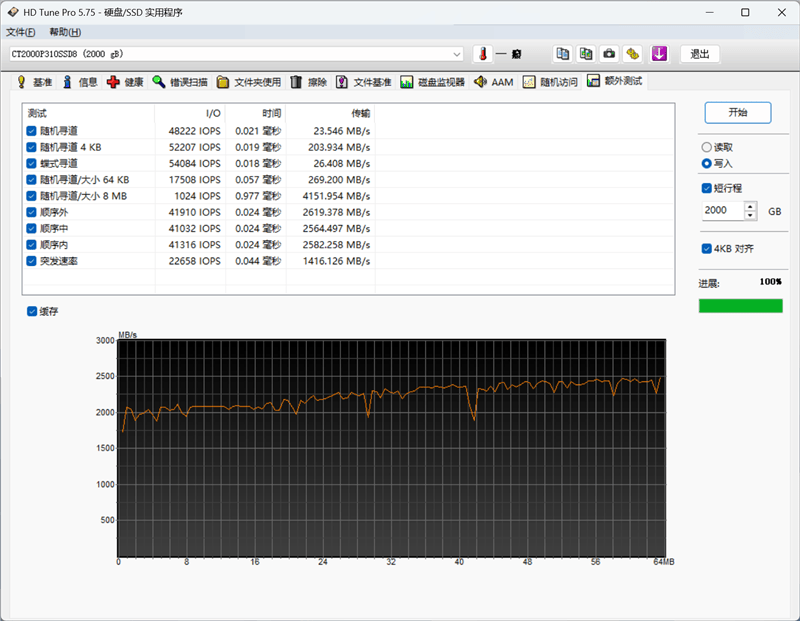This screenshot has height=621, width=800.
Task: Click the 48222 IOPS value
Action: (x=194, y=131)
